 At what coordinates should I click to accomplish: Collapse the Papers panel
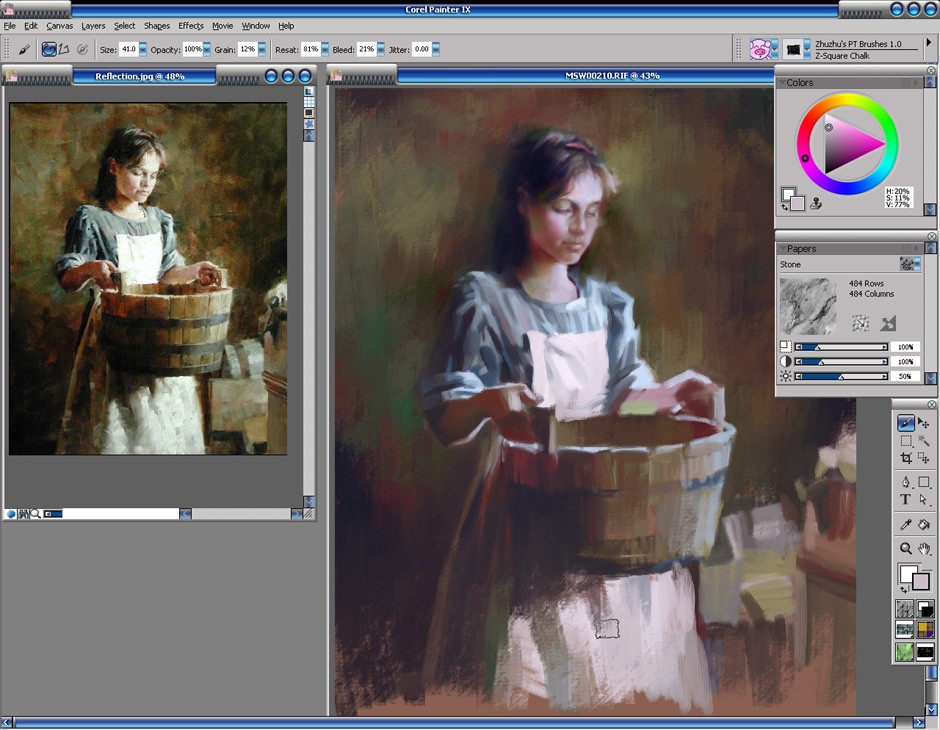click(782, 248)
